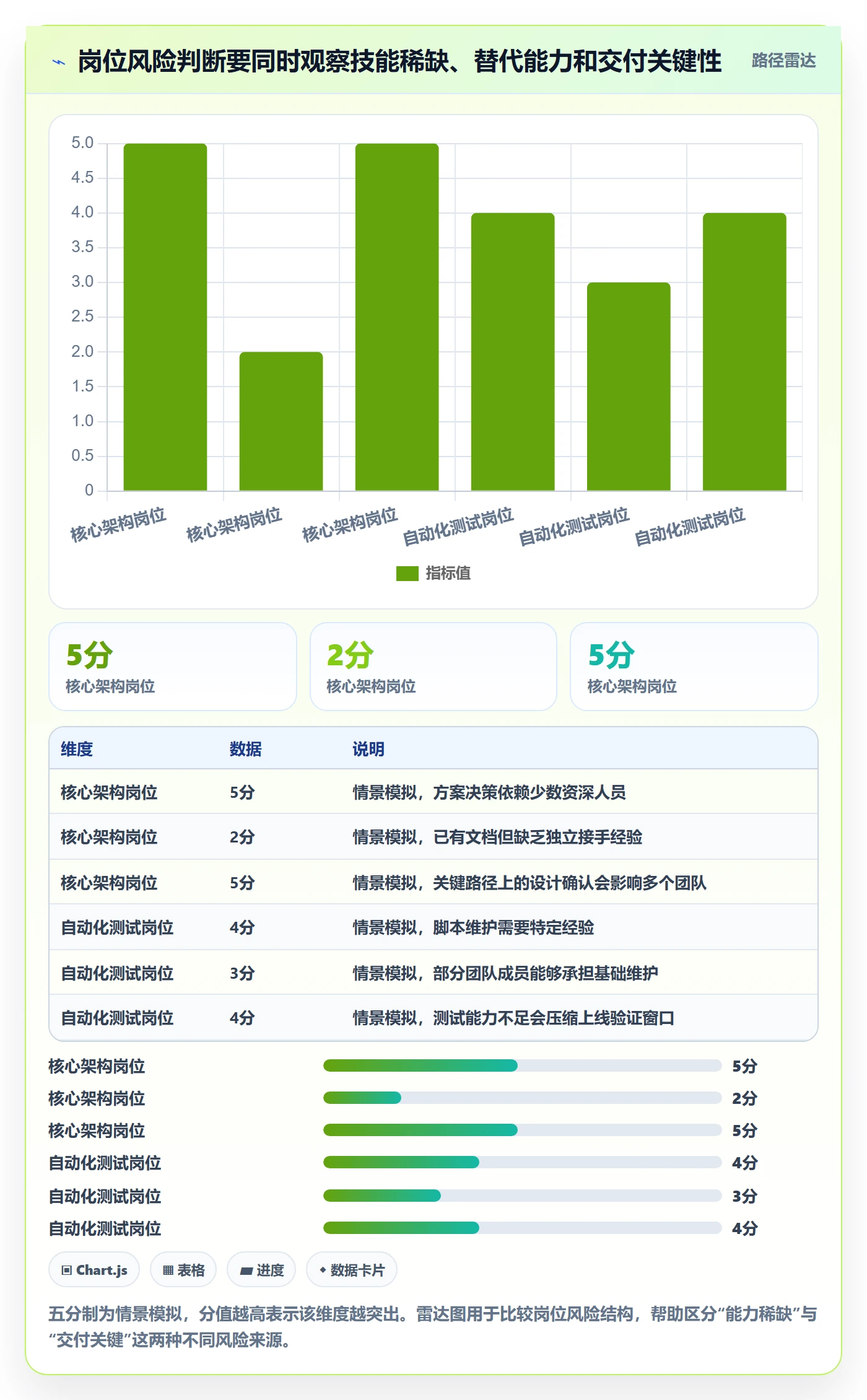Viewport: 867px width, 1400px height.
Task: Click the 维度 table column header
Action: pyautogui.click(x=77, y=749)
